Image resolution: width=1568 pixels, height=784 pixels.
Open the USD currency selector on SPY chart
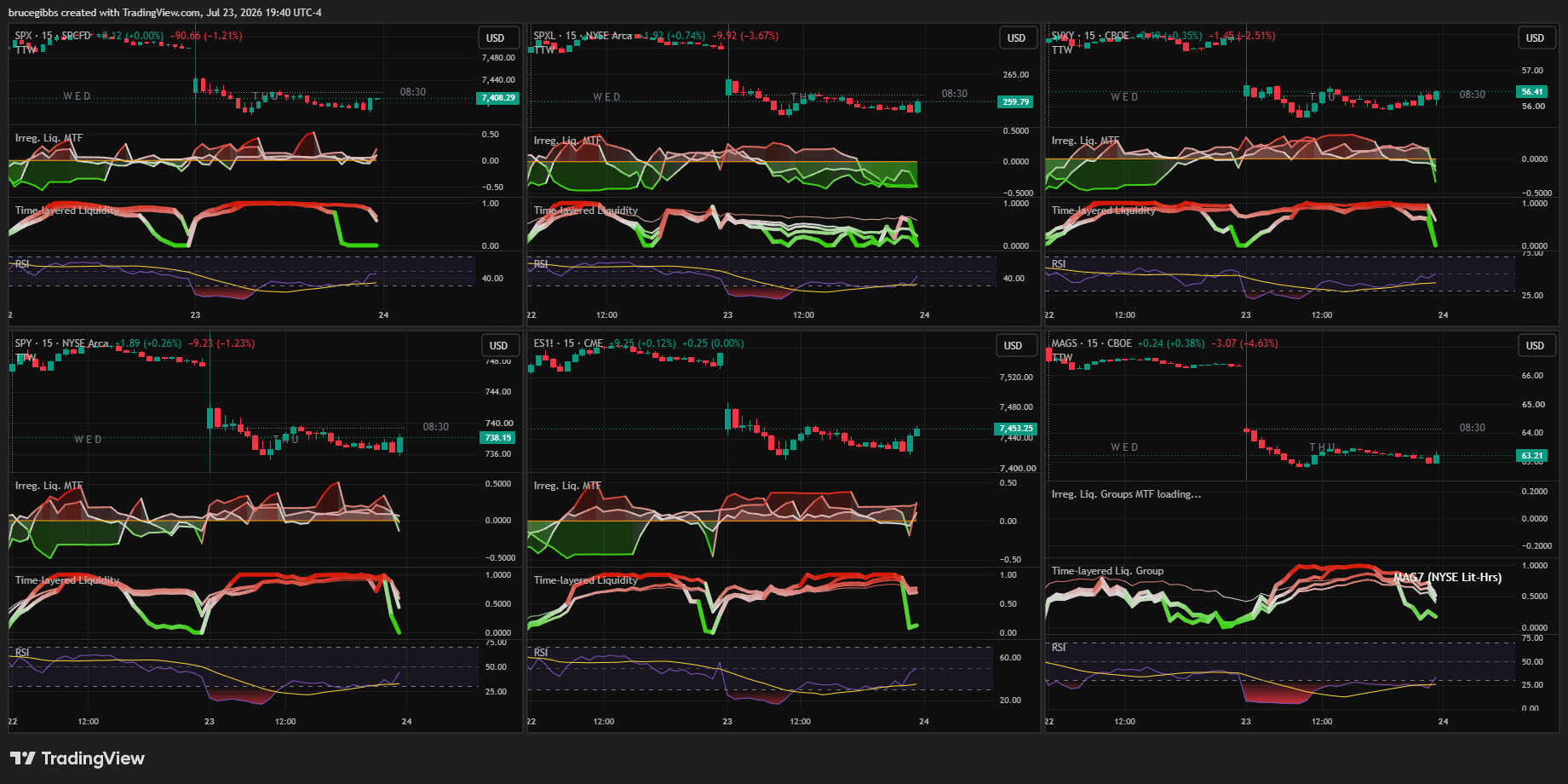(x=498, y=345)
